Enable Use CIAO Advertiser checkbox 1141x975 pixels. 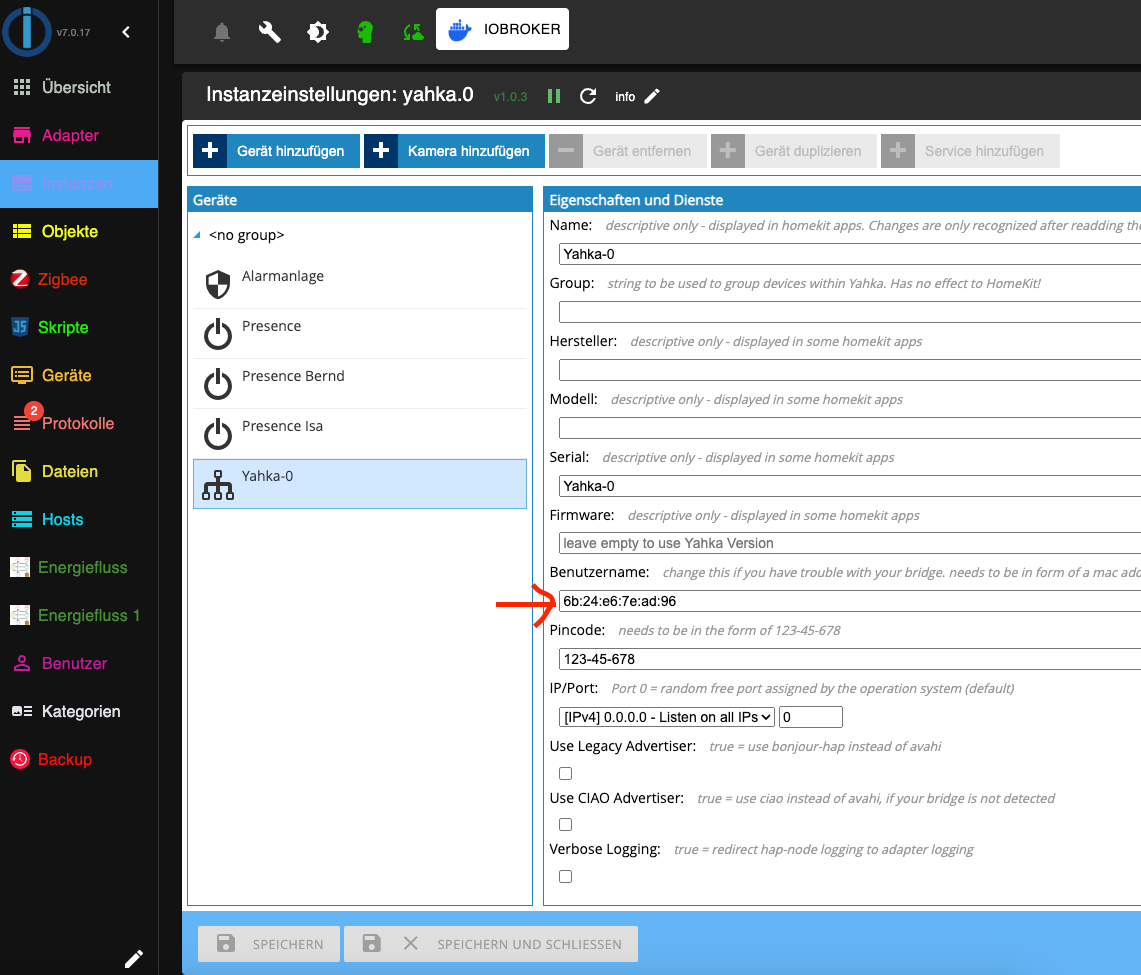[565, 824]
